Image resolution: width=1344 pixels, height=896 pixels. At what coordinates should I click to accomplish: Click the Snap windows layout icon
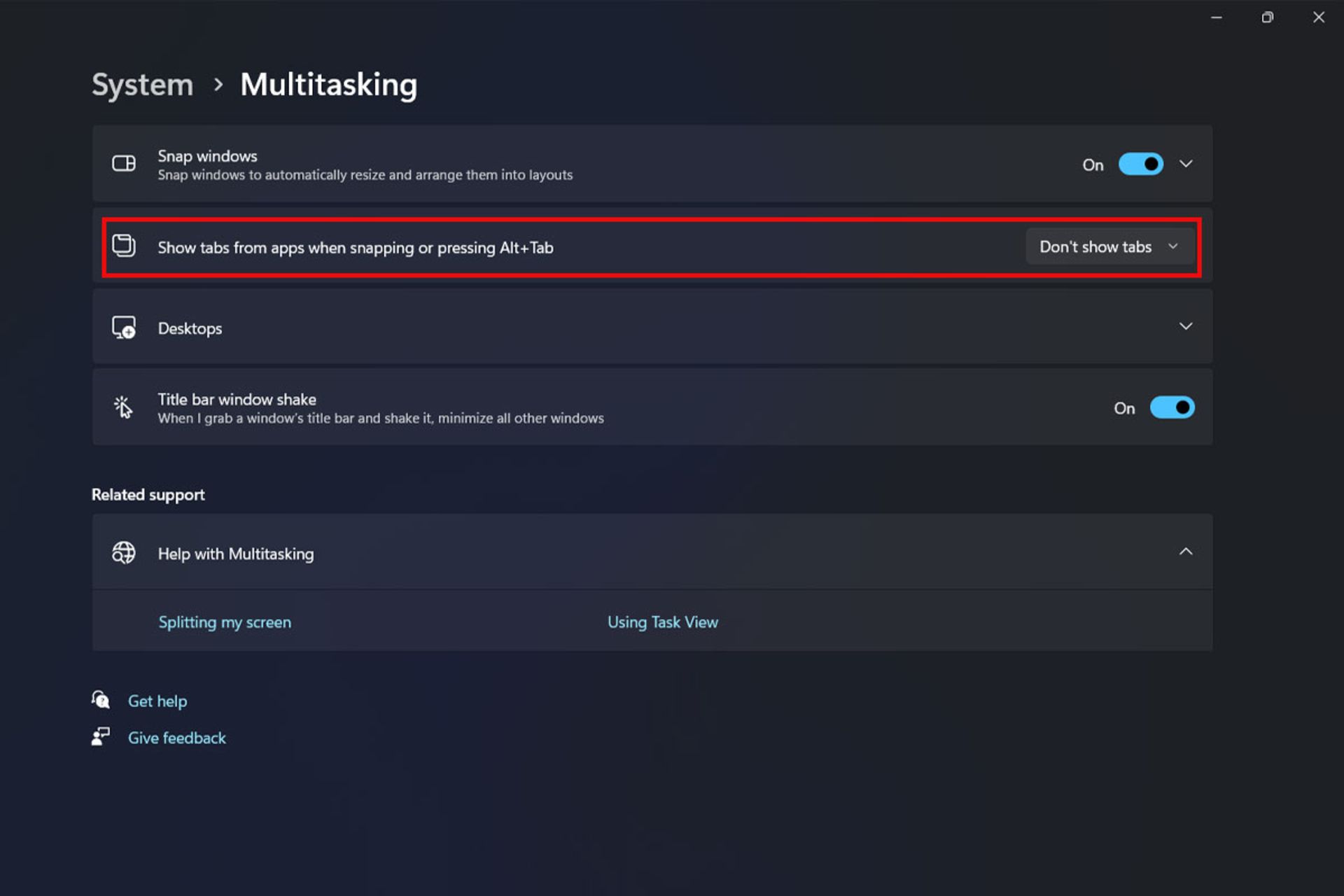[x=124, y=164]
